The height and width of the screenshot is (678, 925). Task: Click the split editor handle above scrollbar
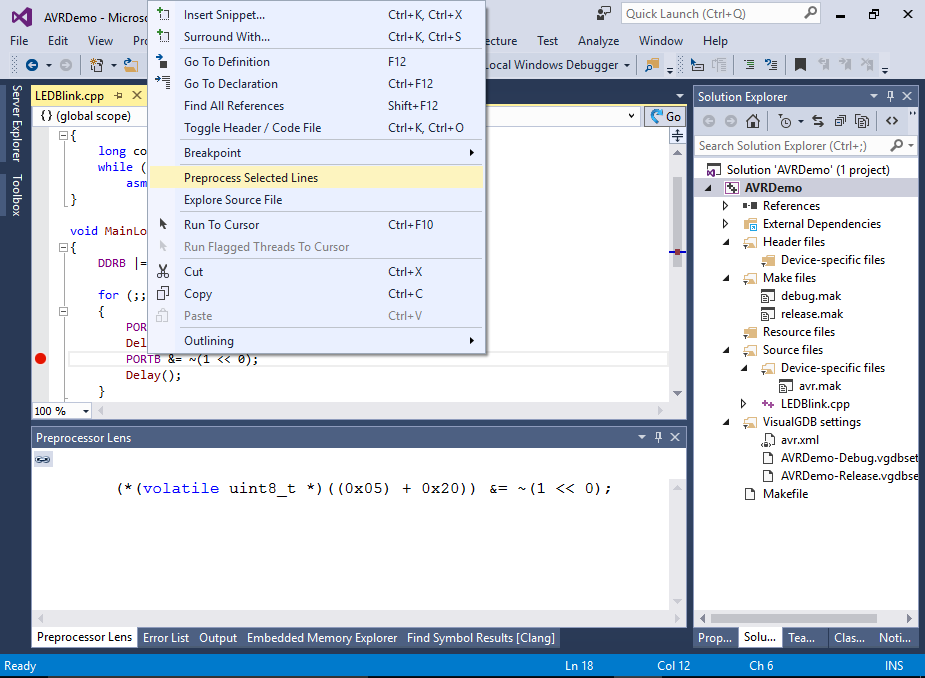(x=677, y=136)
